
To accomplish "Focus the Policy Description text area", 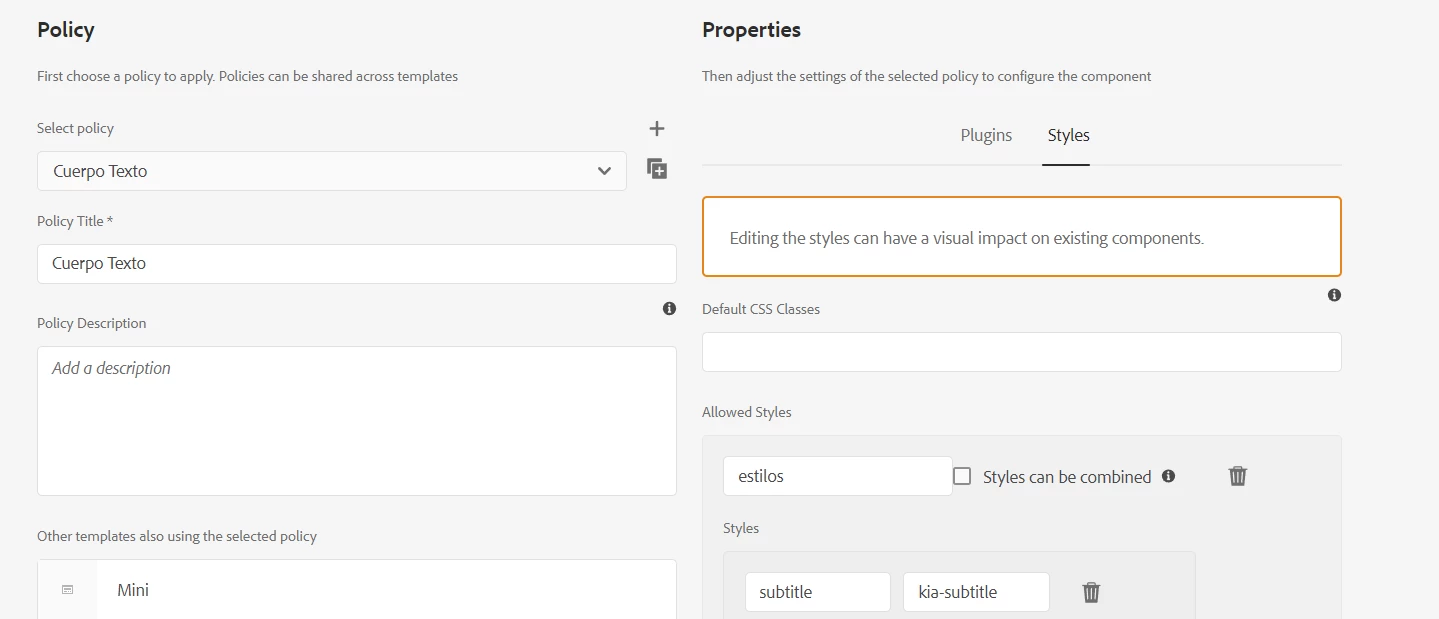I will 356,420.
